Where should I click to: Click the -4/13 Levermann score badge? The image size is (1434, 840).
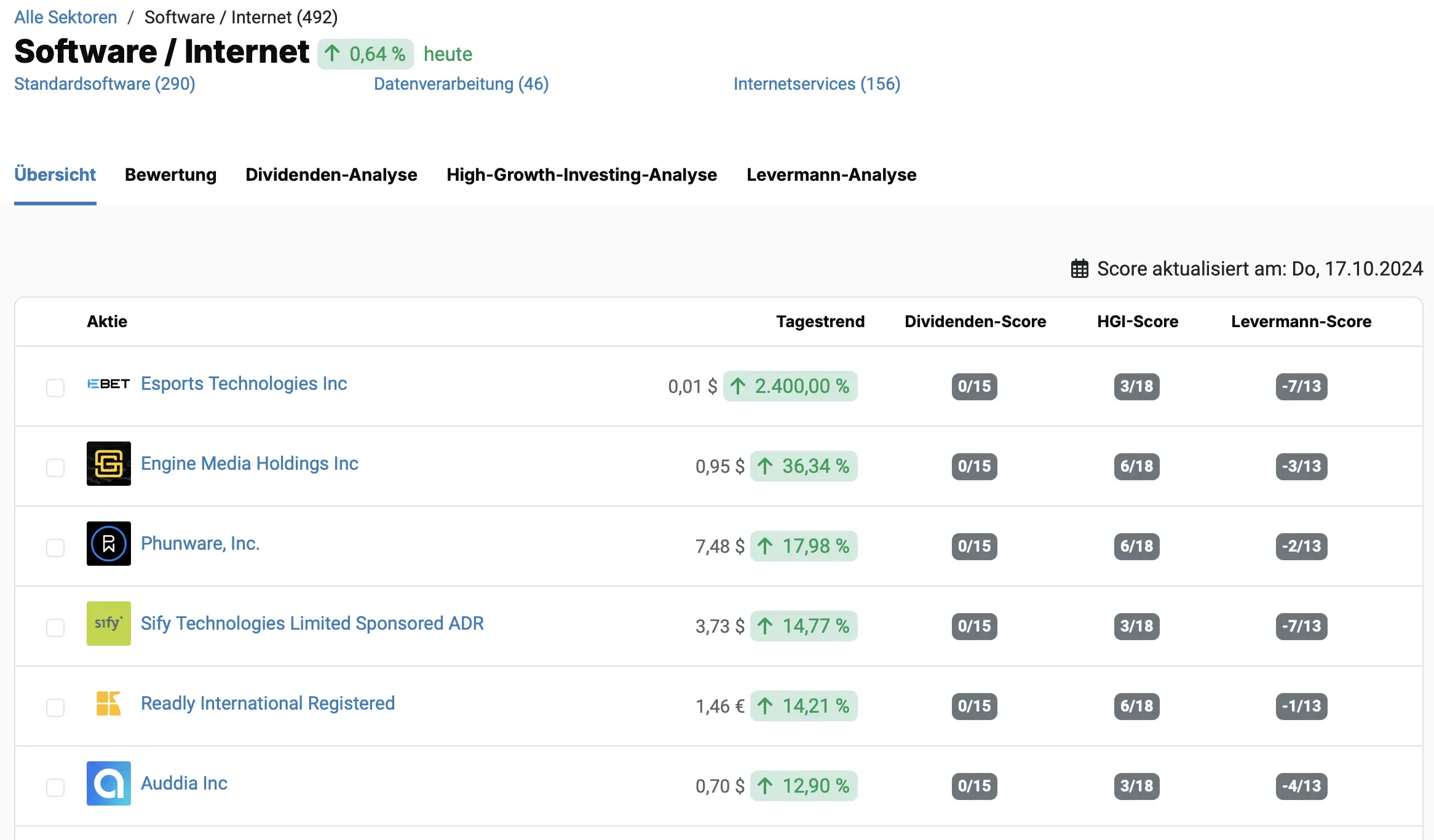(1302, 787)
